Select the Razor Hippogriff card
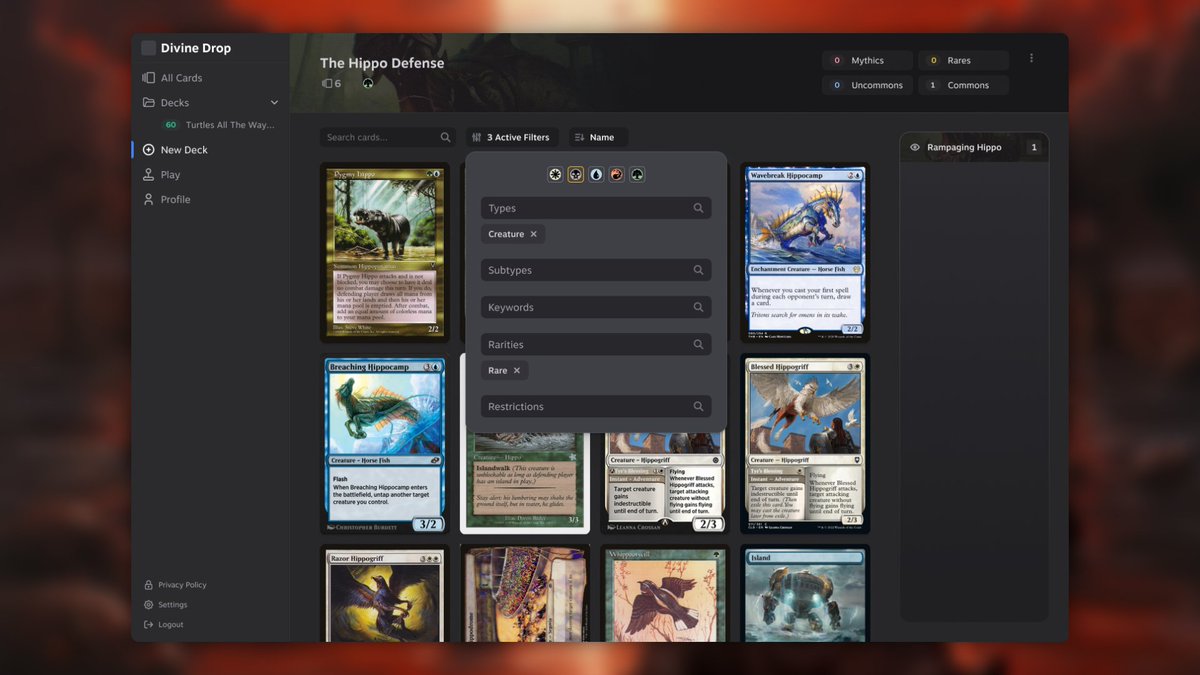 coord(385,593)
